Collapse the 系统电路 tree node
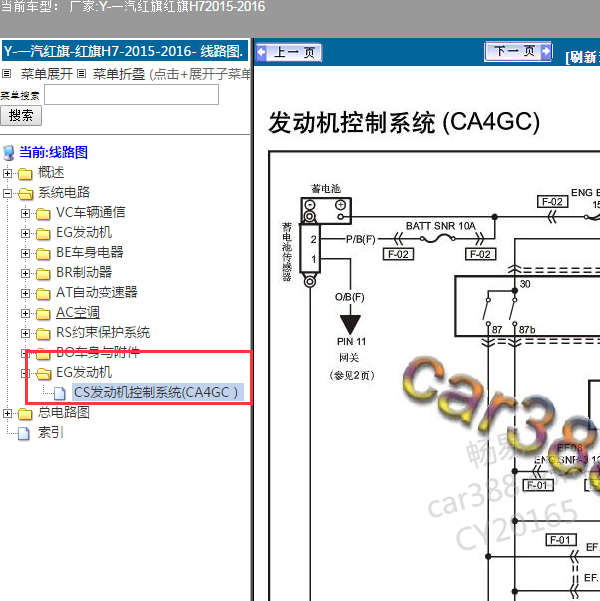 (x=7, y=193)
